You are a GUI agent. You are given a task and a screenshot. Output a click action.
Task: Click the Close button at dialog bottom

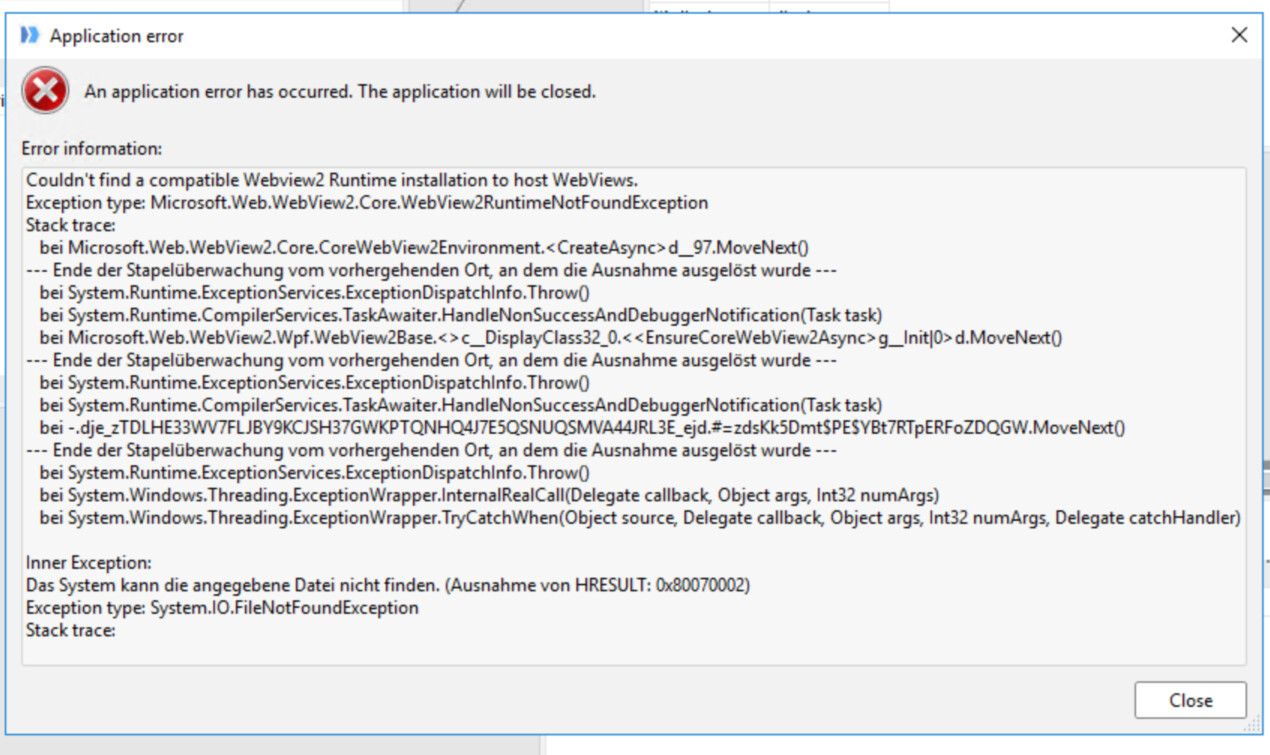point(1190,700)
